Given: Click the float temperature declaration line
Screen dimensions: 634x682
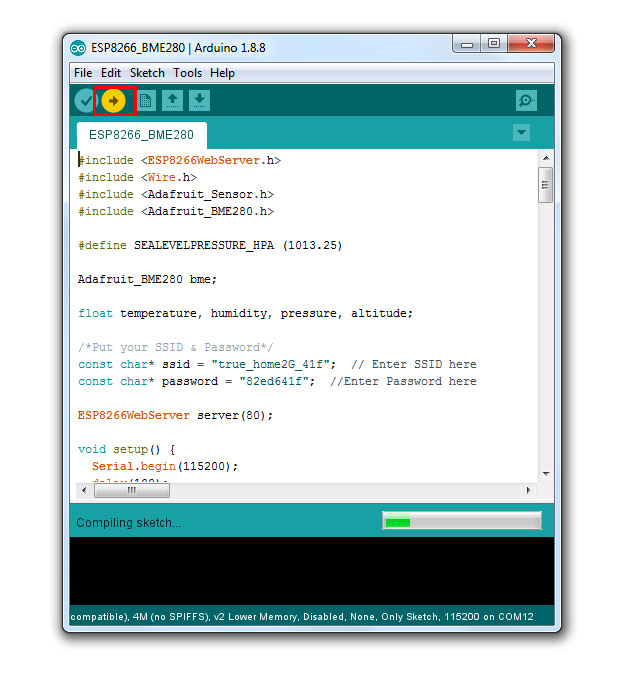Looking at the screenshot, I should point(245,313).
